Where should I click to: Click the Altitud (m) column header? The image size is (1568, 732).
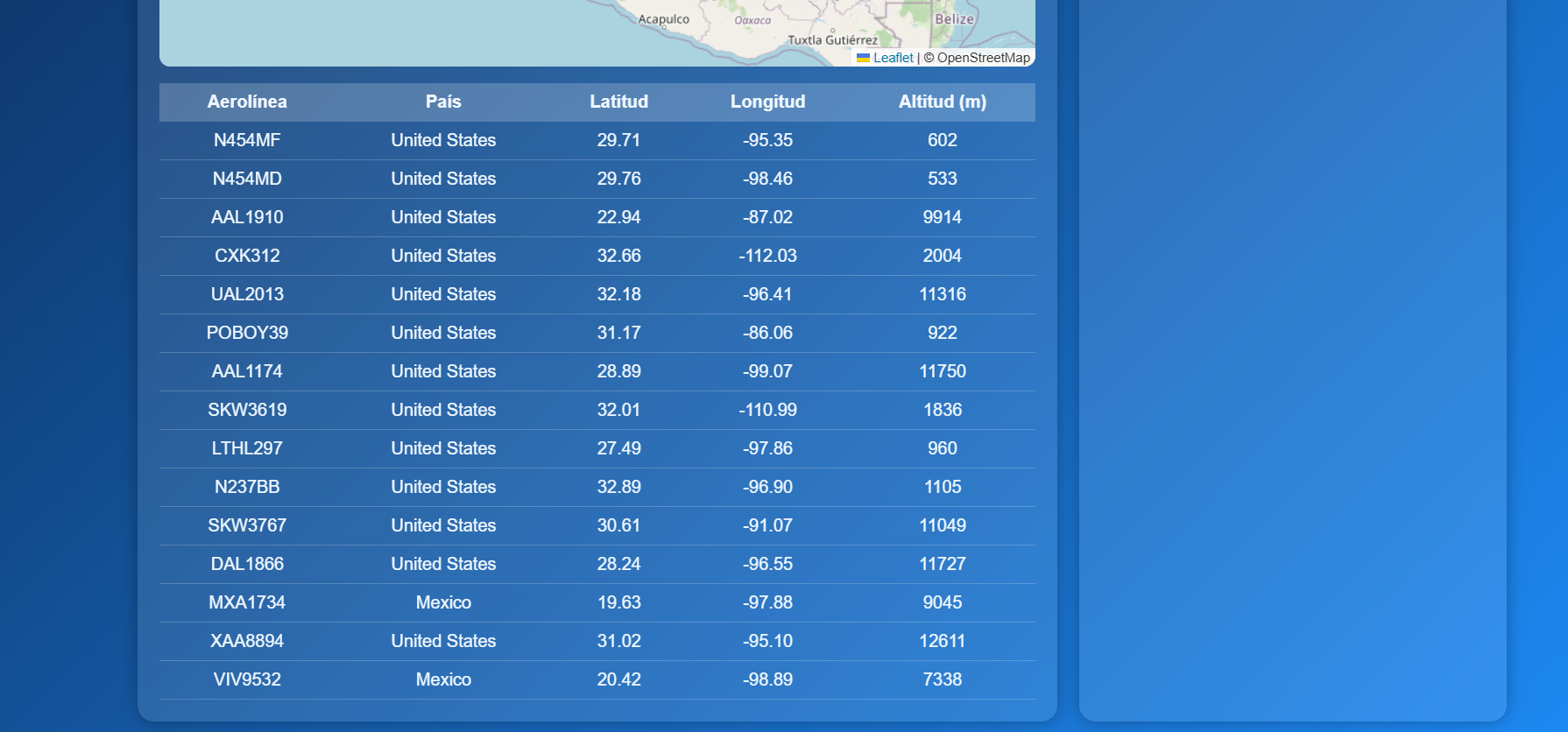(x=943, y=102)
